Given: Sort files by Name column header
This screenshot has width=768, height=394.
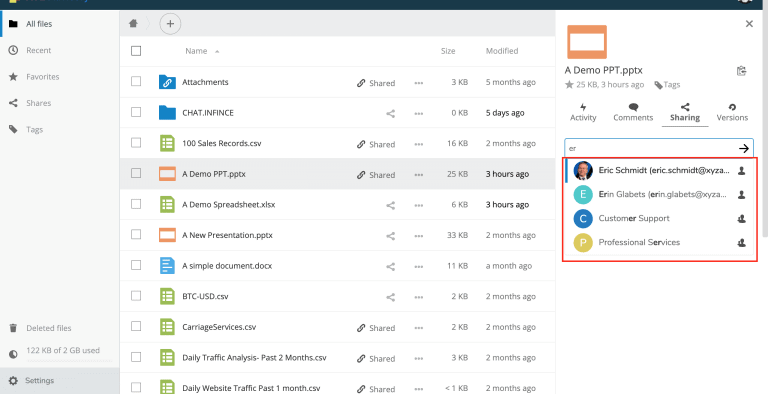Looking at the screenshot, I should [x=196, y=51].
